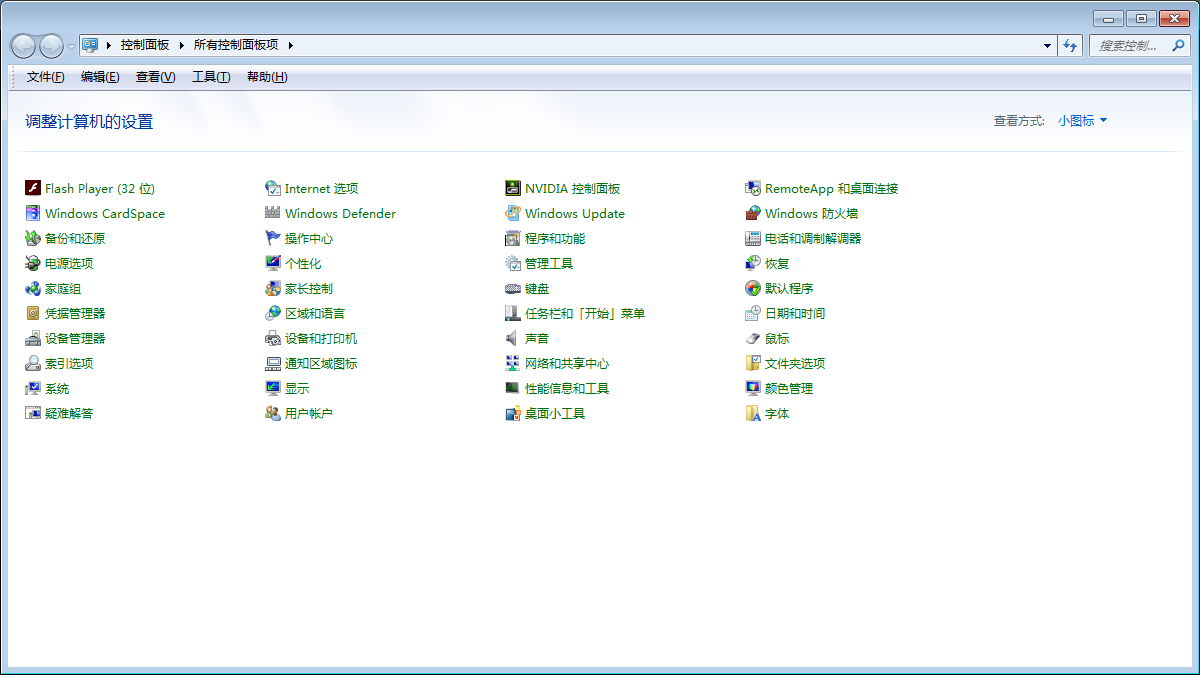1200x675 pixels.
Task: Open the 颜色管理 link
Action: click(789, 388)
